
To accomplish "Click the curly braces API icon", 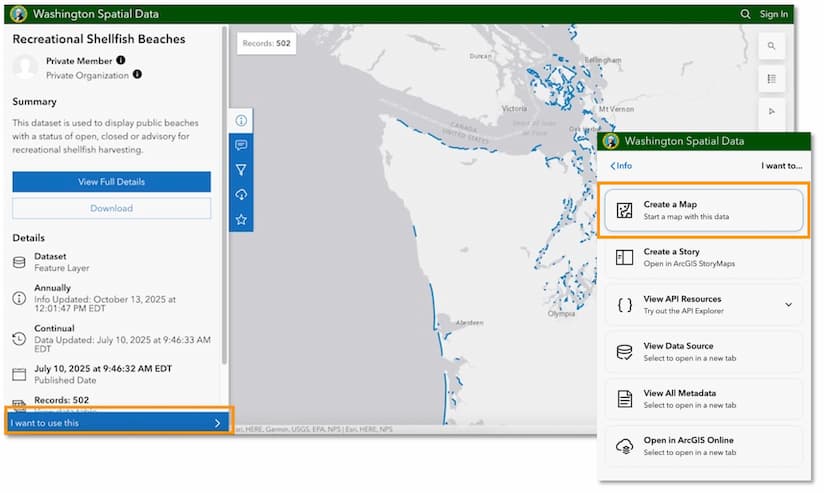I will [x=624, y=305].
